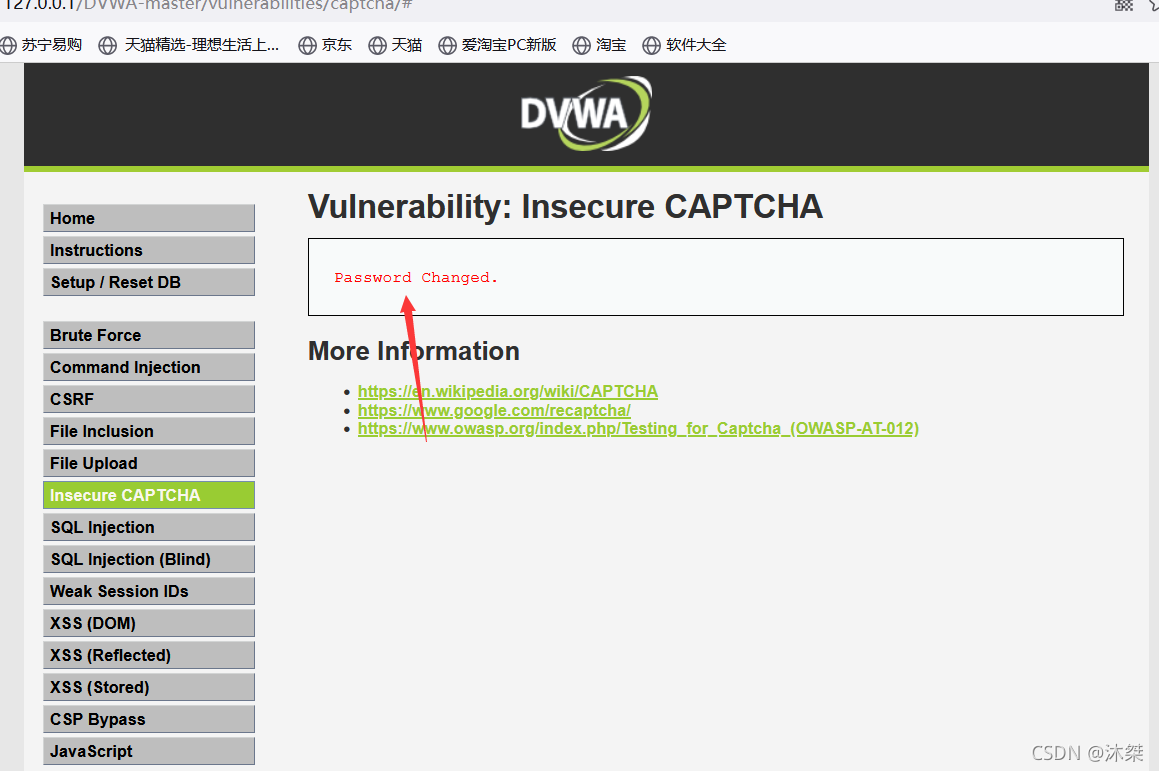Click the QR code icon in address bar
The width and height of the screenshot is (1159, 771).
click(x=1124, y=5)
